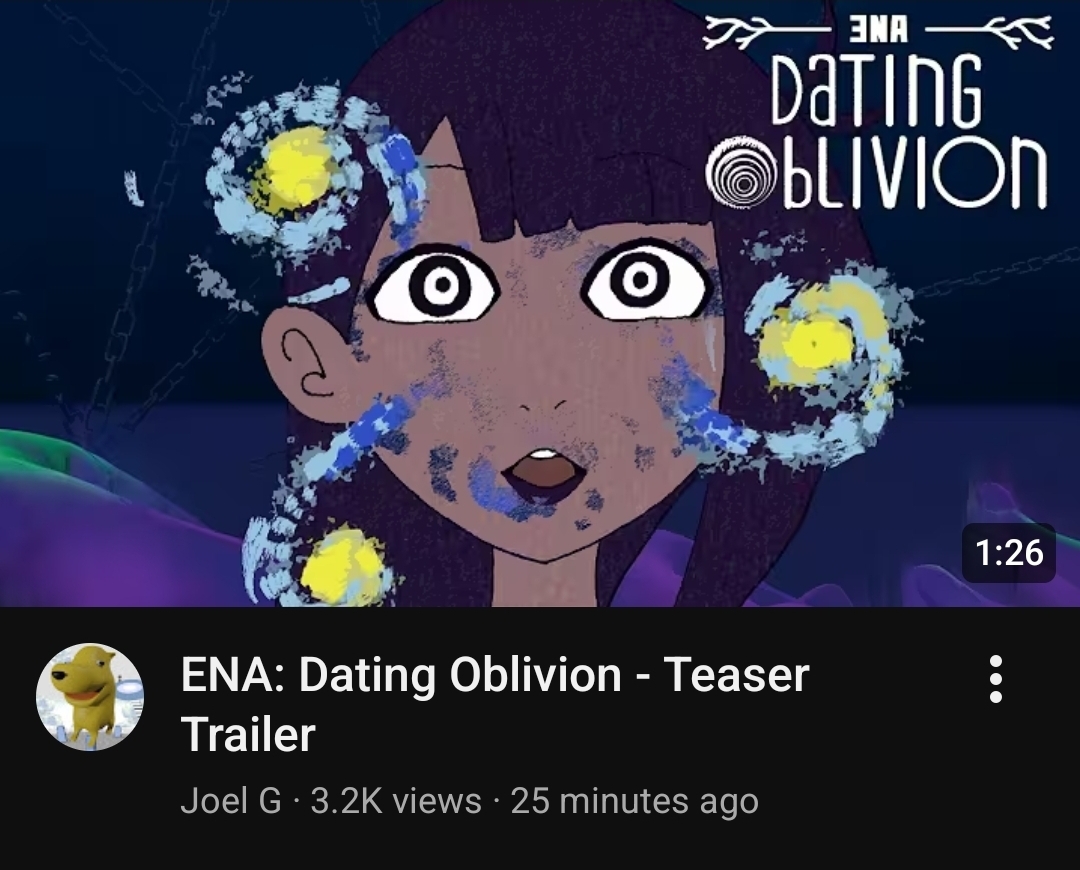Tap the '3.2K views' count text
Image resolution: width=1080 pixels, height=870 pixels.
395,801
